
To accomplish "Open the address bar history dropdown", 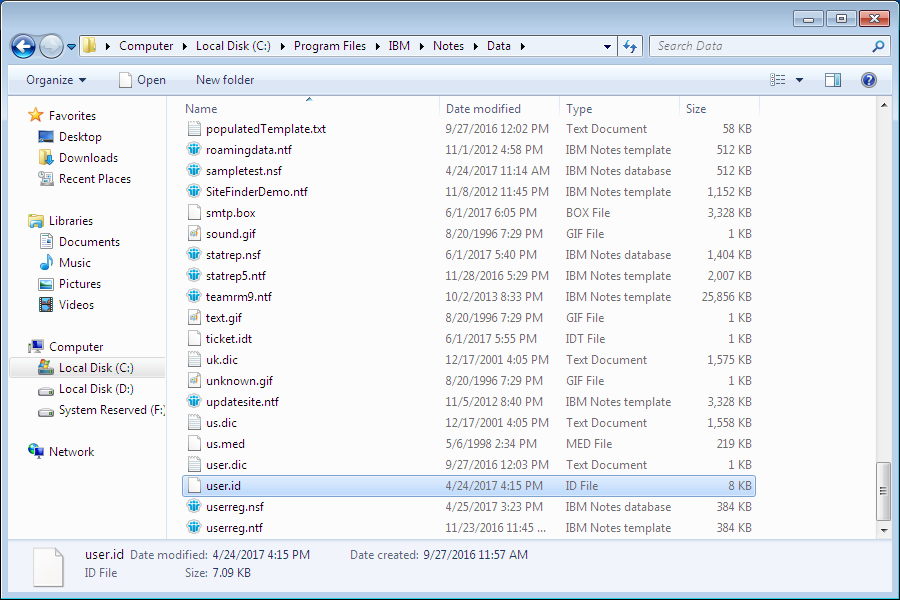I will [608, 46].
